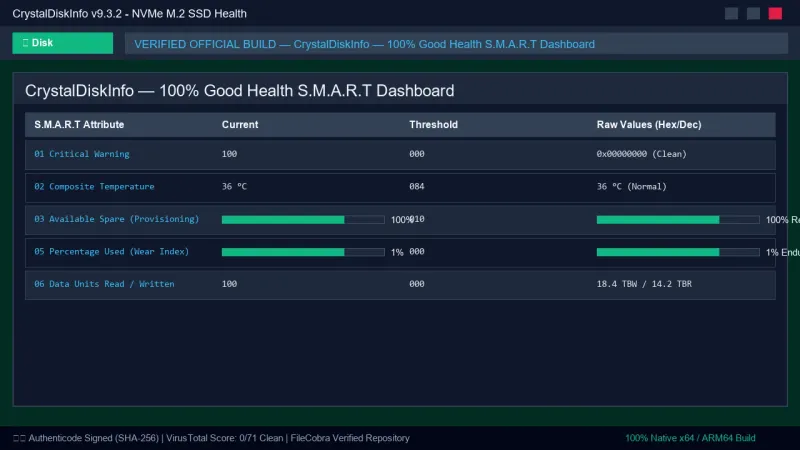Click the green Disk button
Screen dimensions: 800x450
point(63,43)
